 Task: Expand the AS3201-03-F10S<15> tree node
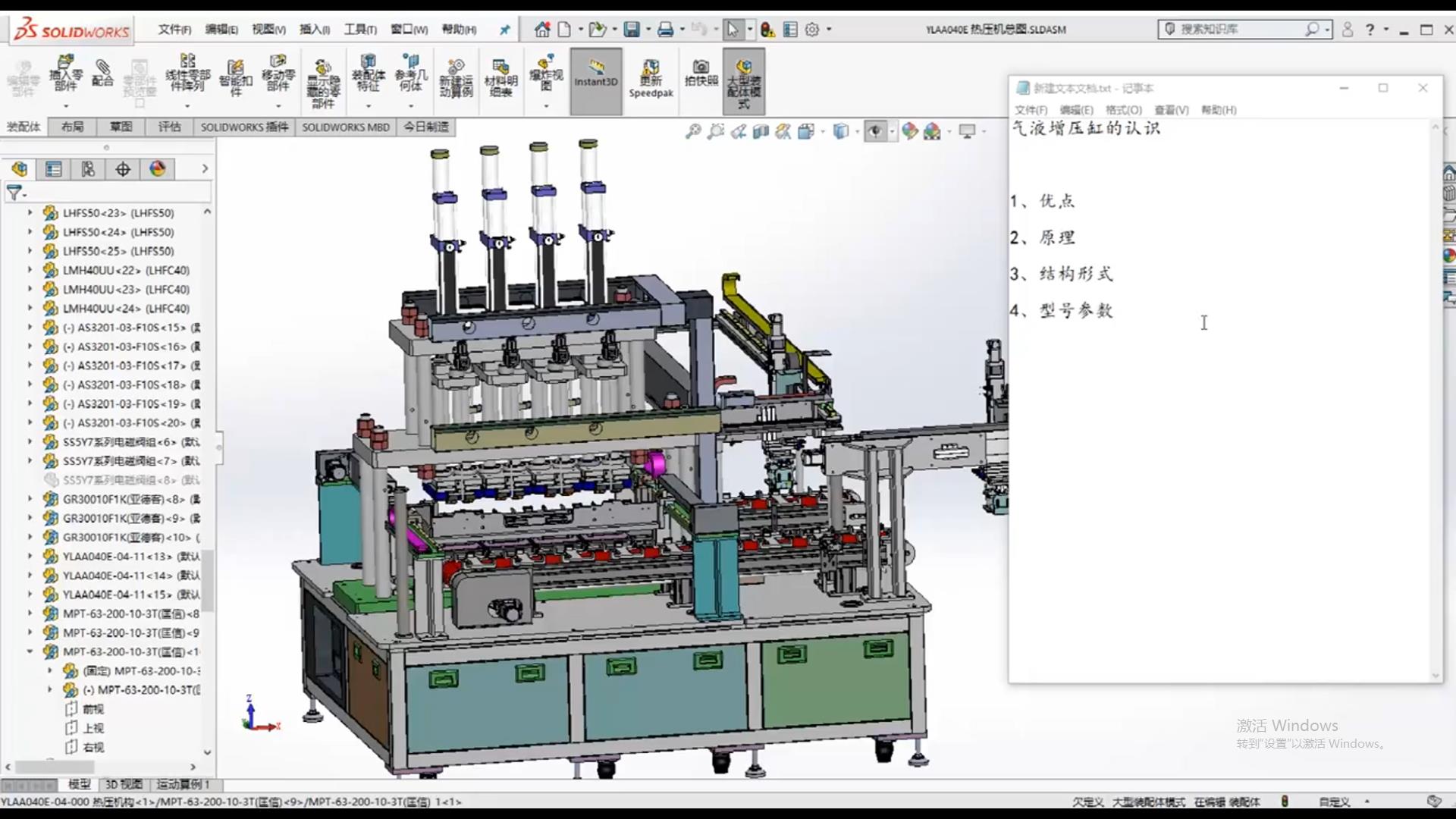30,328
